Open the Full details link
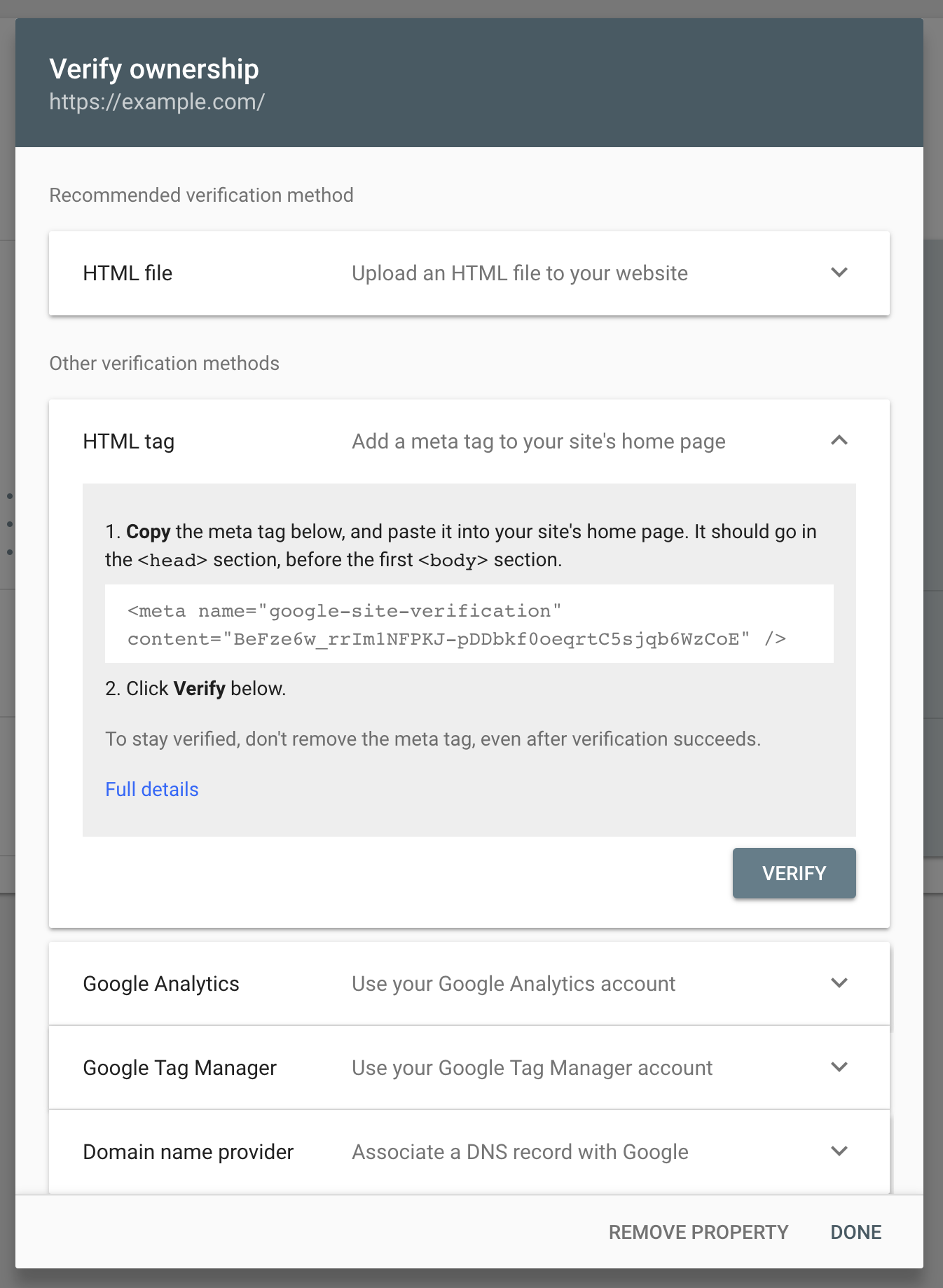943x1288 pixels. 152,790
